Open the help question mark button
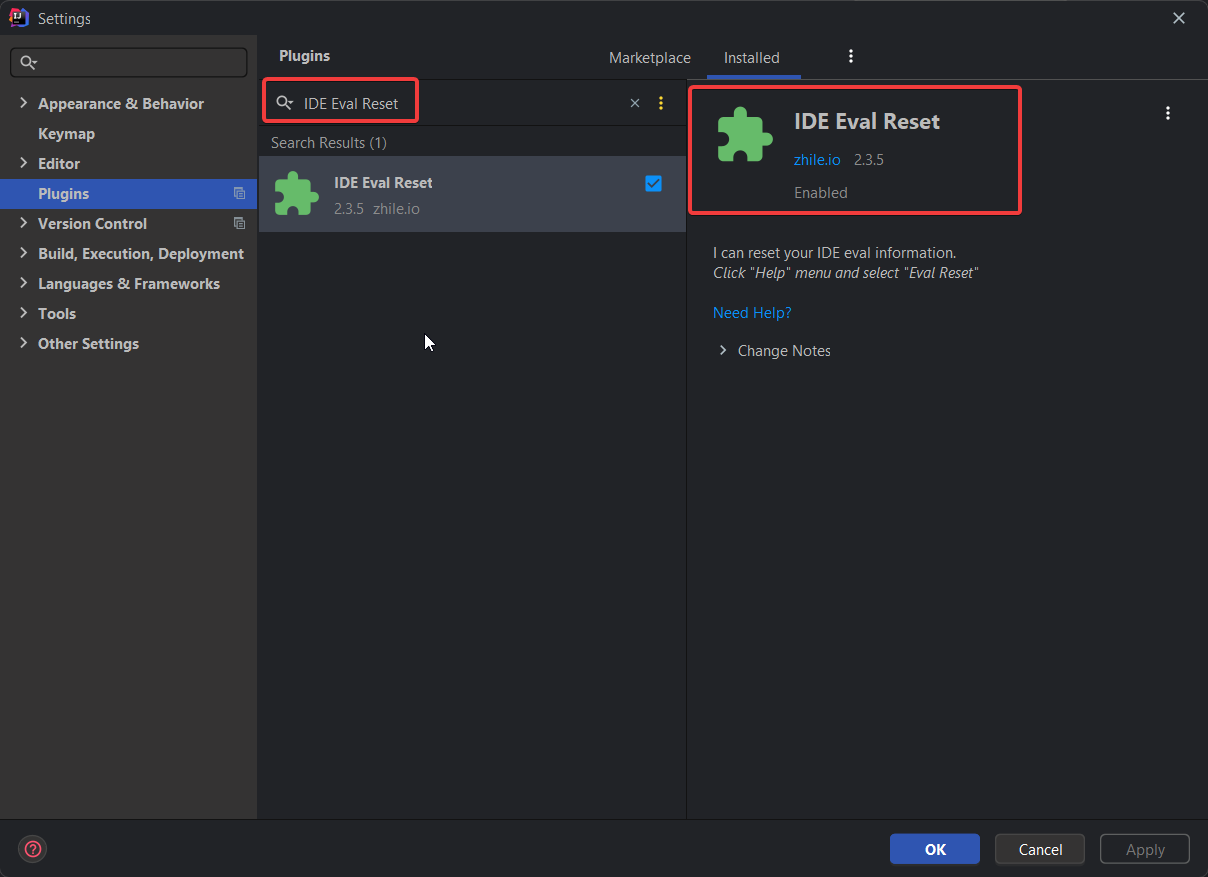This screenshot has width=1208, height=877. 33,849
